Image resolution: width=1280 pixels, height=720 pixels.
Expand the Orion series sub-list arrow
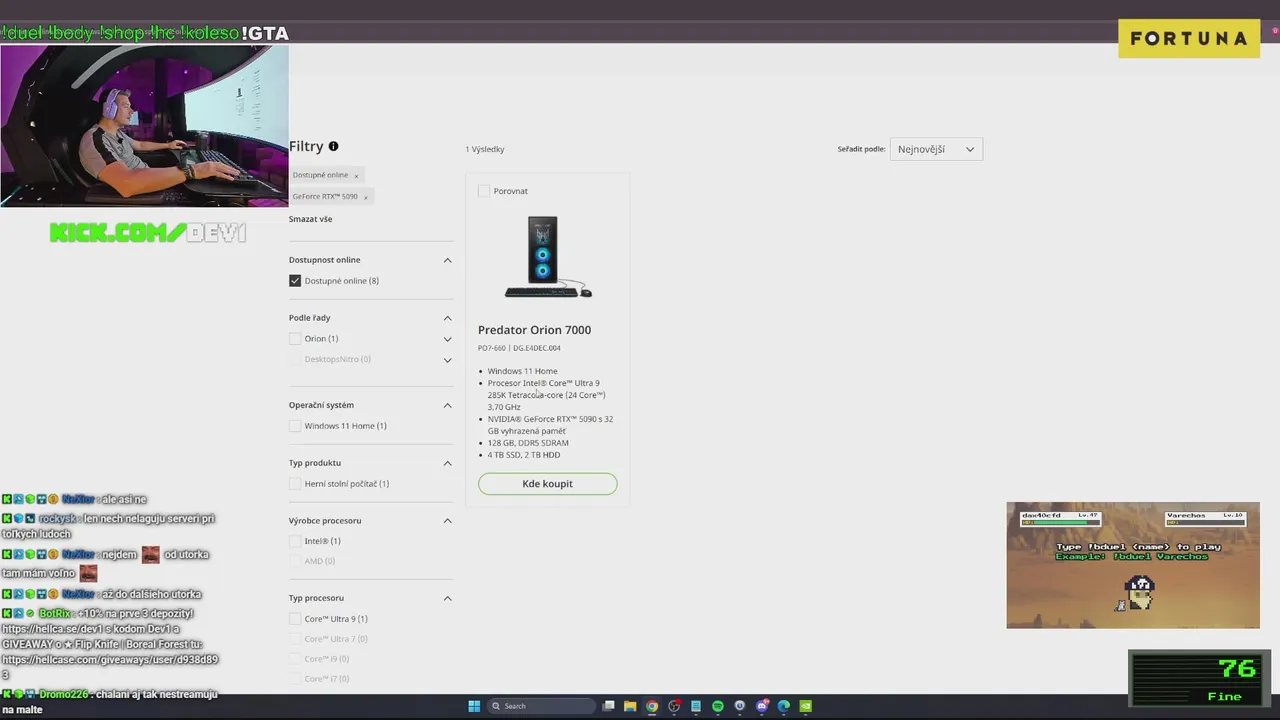(447, 339)
